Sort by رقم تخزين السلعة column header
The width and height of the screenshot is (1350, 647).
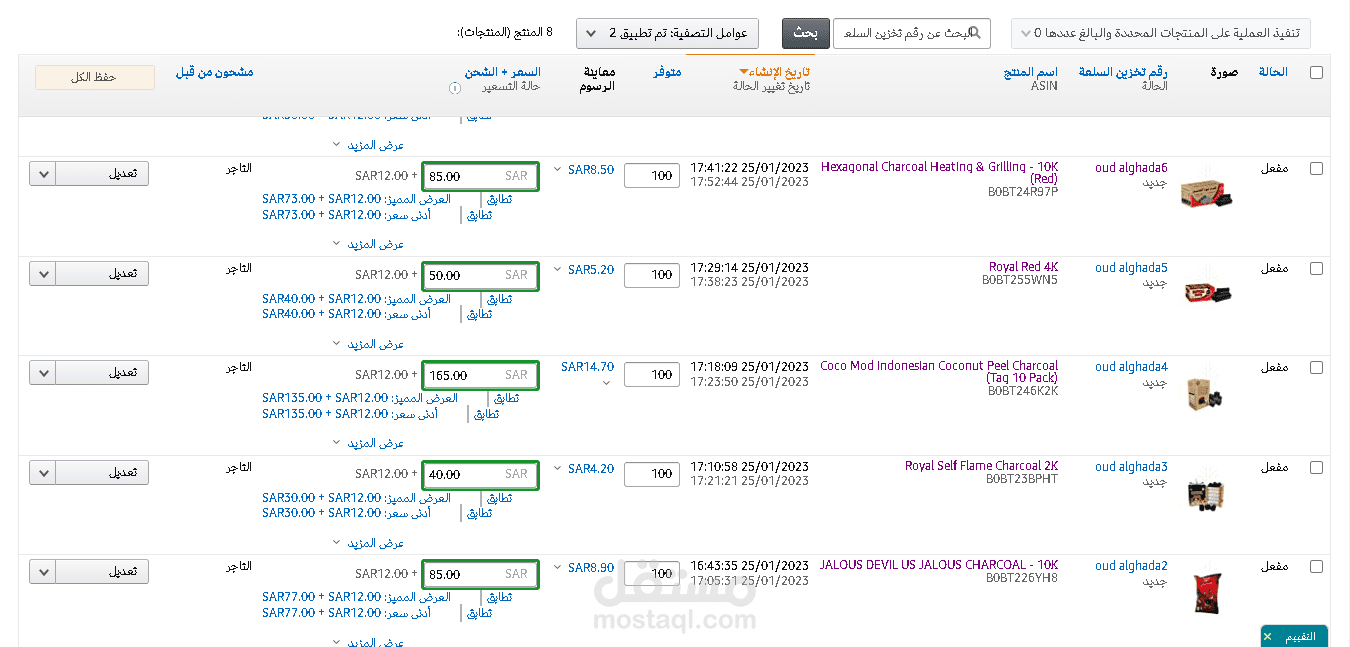pos(1123,72)
